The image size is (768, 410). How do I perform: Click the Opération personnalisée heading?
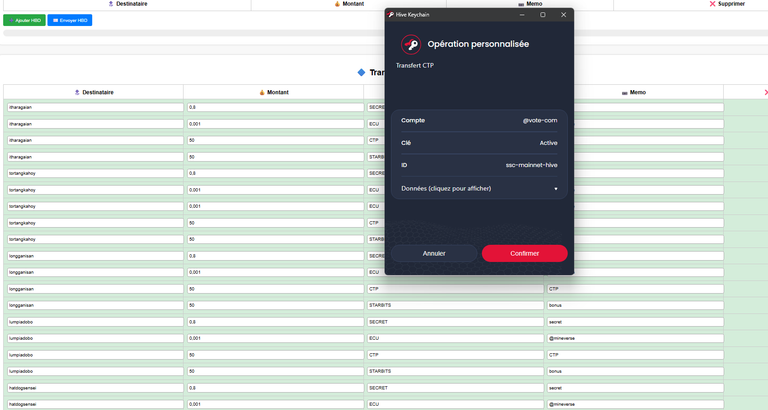[478, 44]
